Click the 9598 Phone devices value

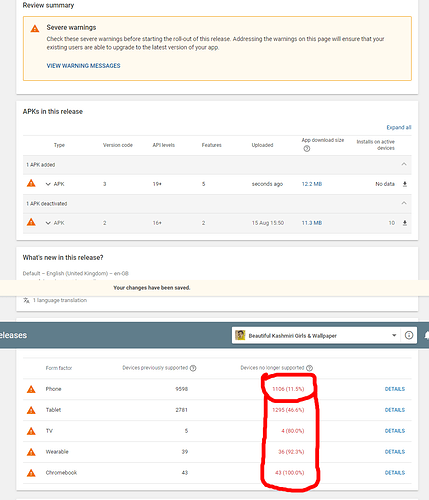tap(182, 389)
